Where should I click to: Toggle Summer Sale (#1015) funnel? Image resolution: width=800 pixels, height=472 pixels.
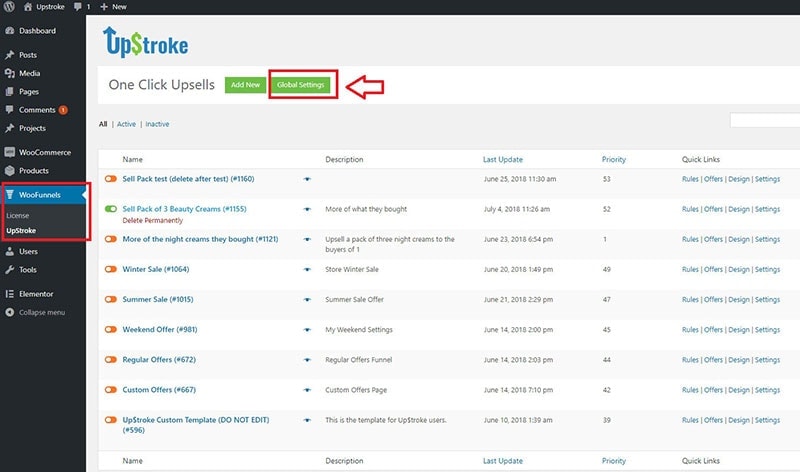point(111,299)
